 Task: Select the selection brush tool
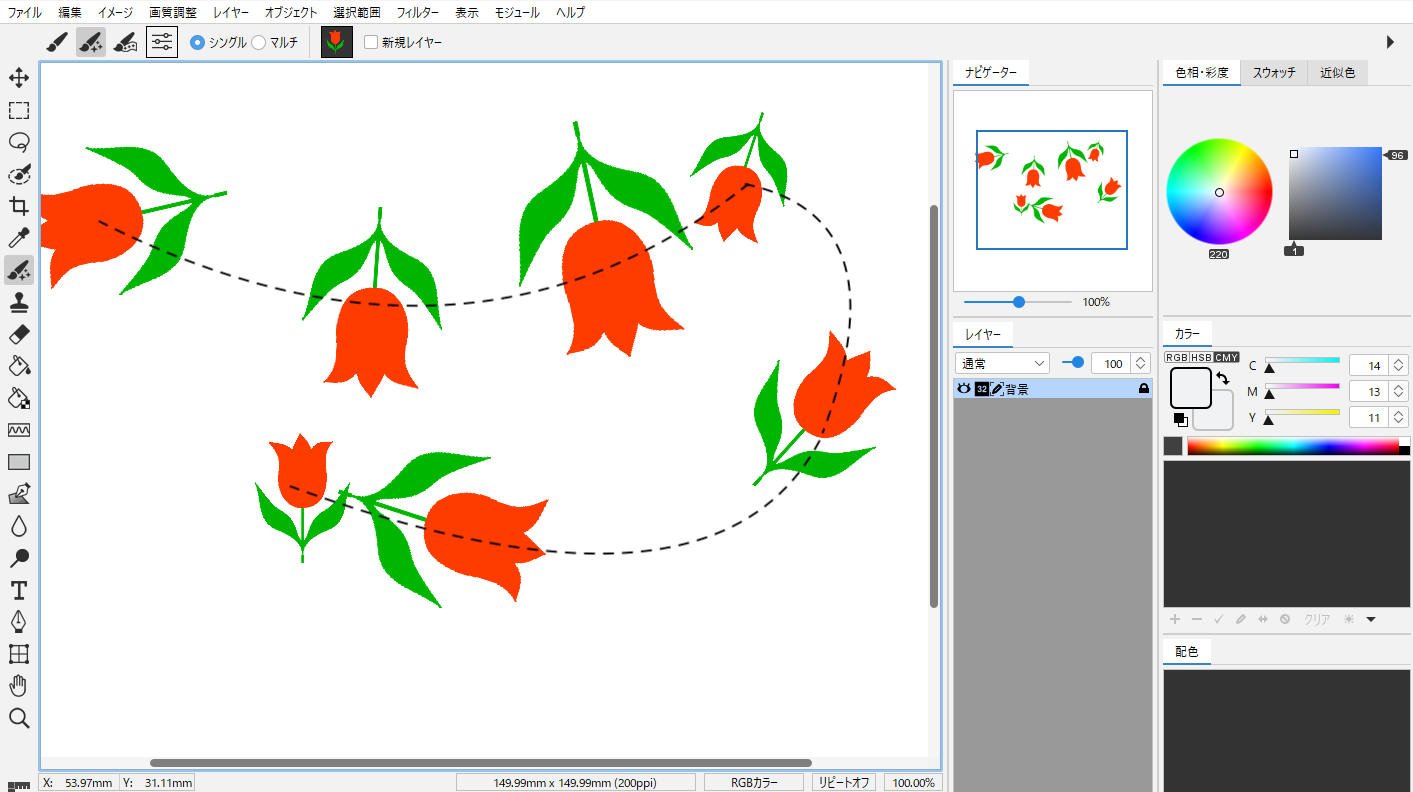(x=19, y=174)
